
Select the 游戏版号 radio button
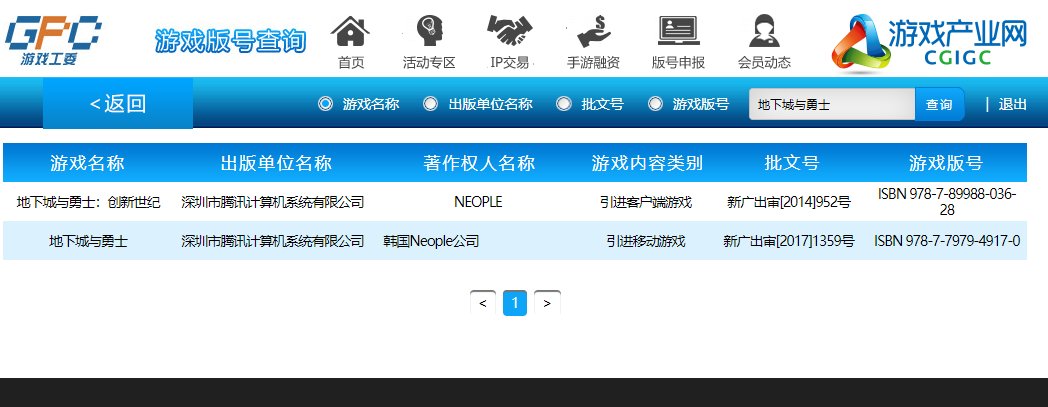pyautogui.click(x=656, y=104)
